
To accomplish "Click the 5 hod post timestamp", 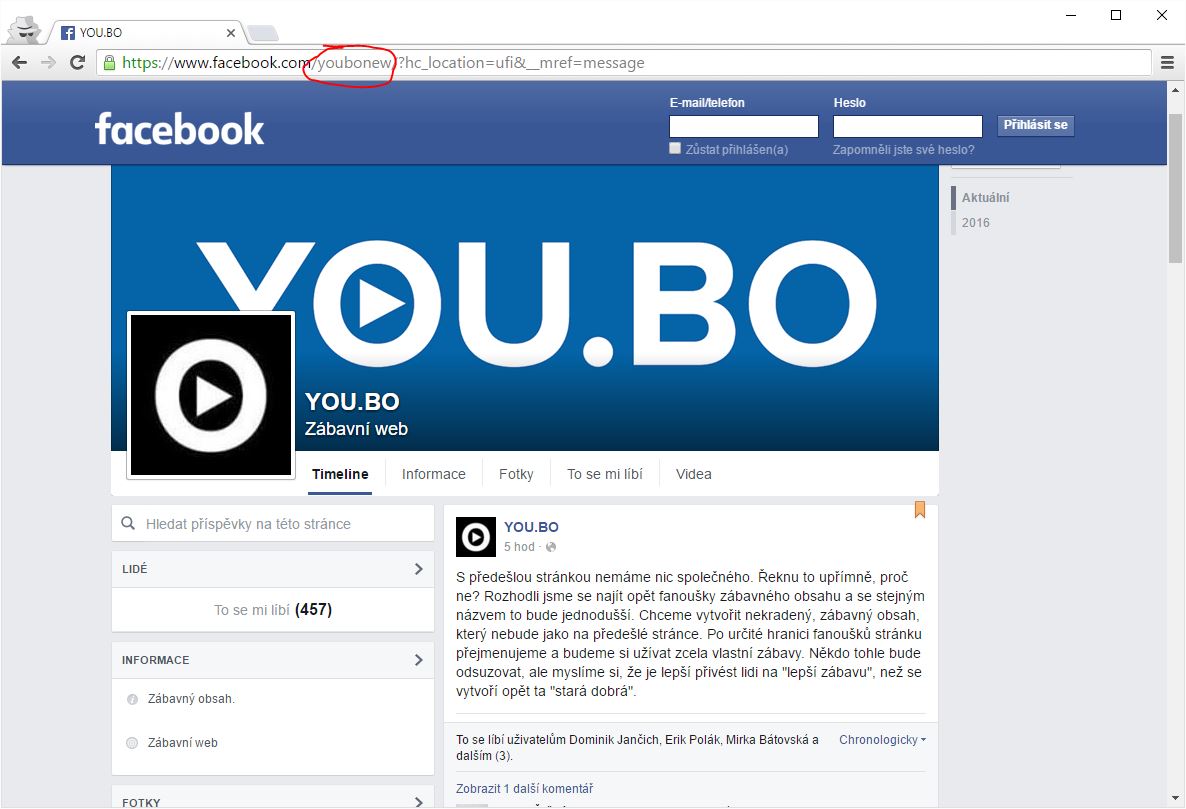I will (519, 547).
